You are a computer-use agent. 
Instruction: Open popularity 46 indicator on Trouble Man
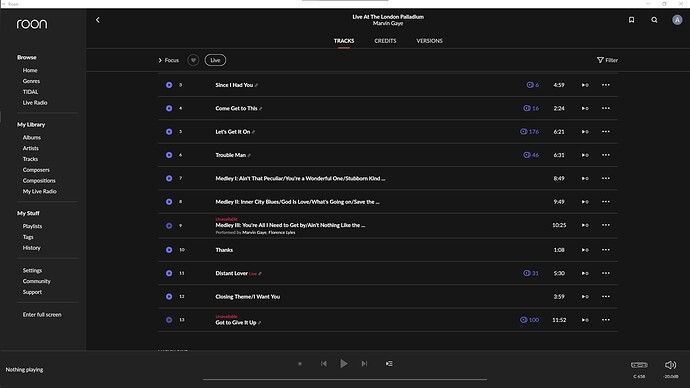531,155
